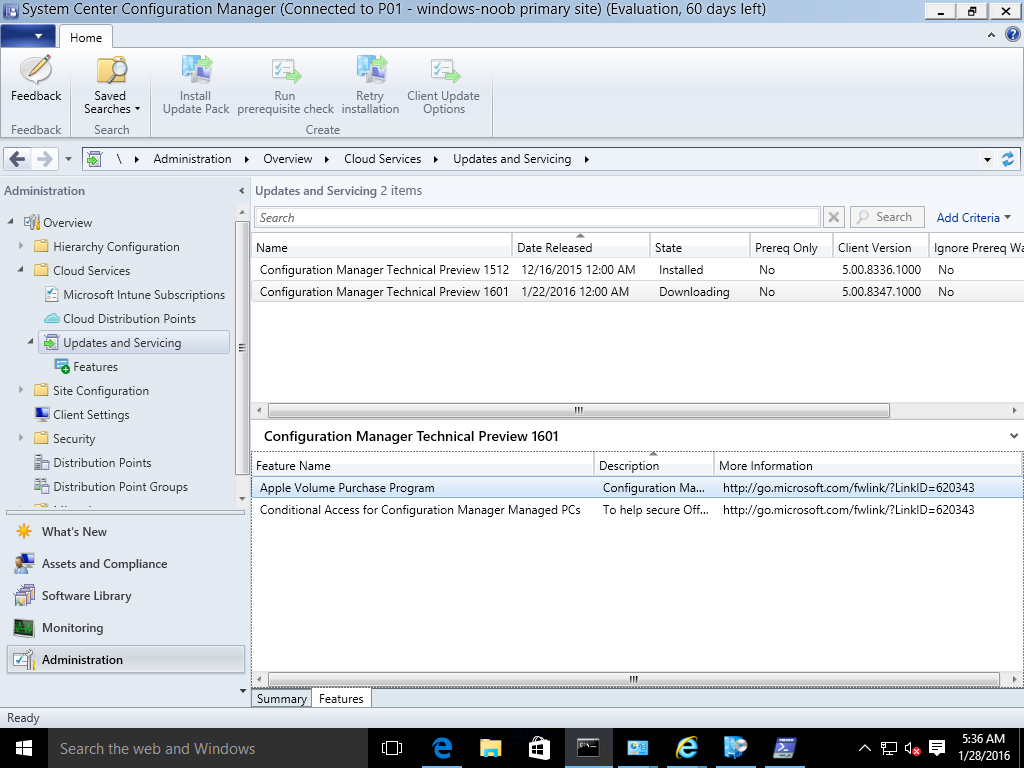1024x768 pixels.
Task: Select Distribution Point Groups node
Action: click(120, 487)
